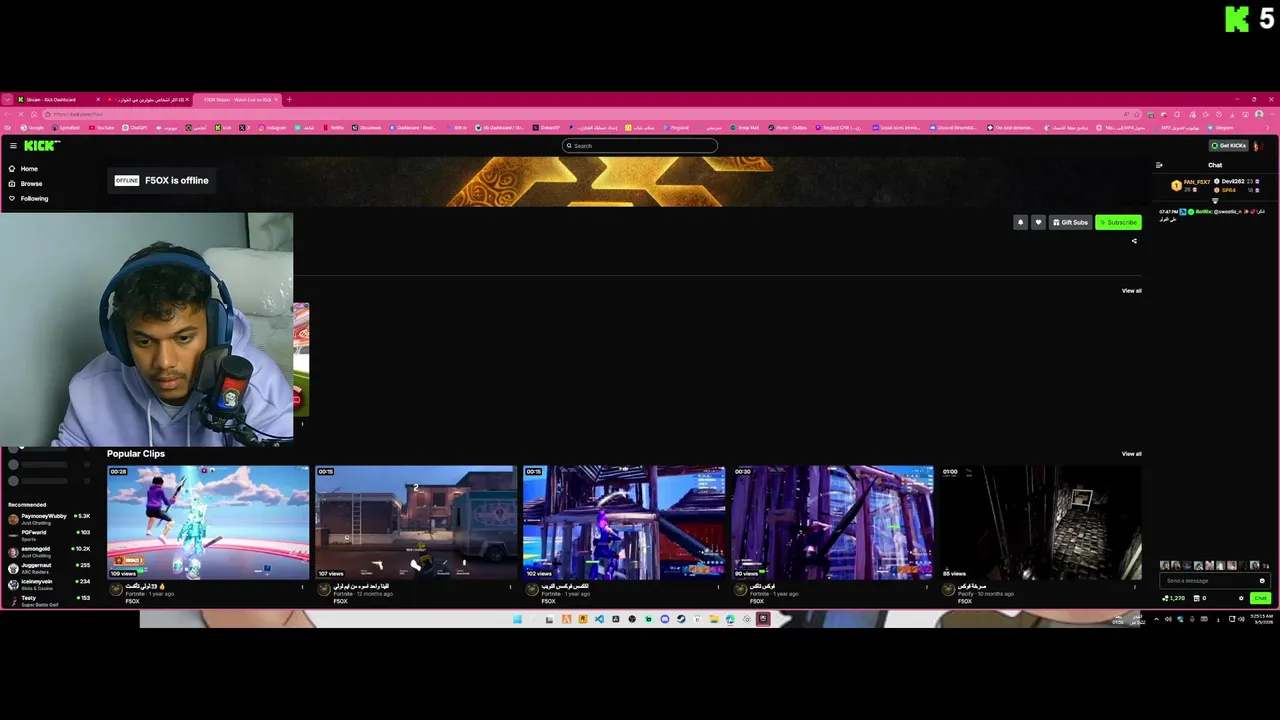Open the Kick hamburger sidebar menu
This screenshot has width=1280, height=720.
coord(13,146)
